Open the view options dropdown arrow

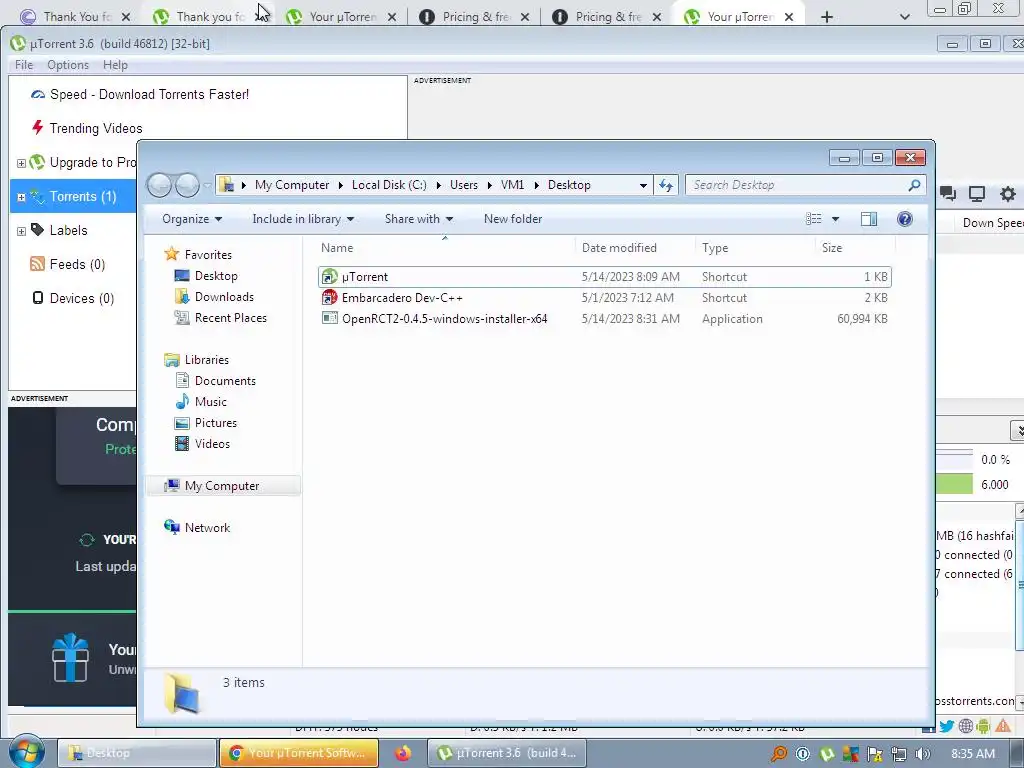click(x=835, y=219)
